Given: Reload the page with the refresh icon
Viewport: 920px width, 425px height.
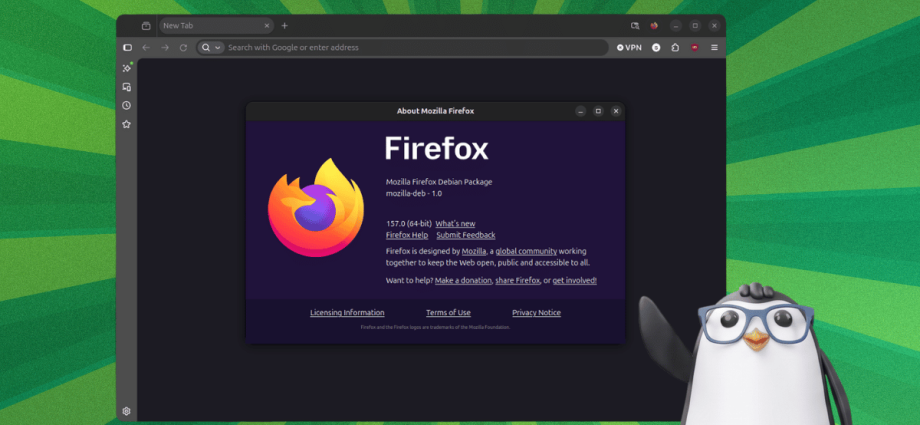Looking at the screenshot, I should tap(183, 48).
